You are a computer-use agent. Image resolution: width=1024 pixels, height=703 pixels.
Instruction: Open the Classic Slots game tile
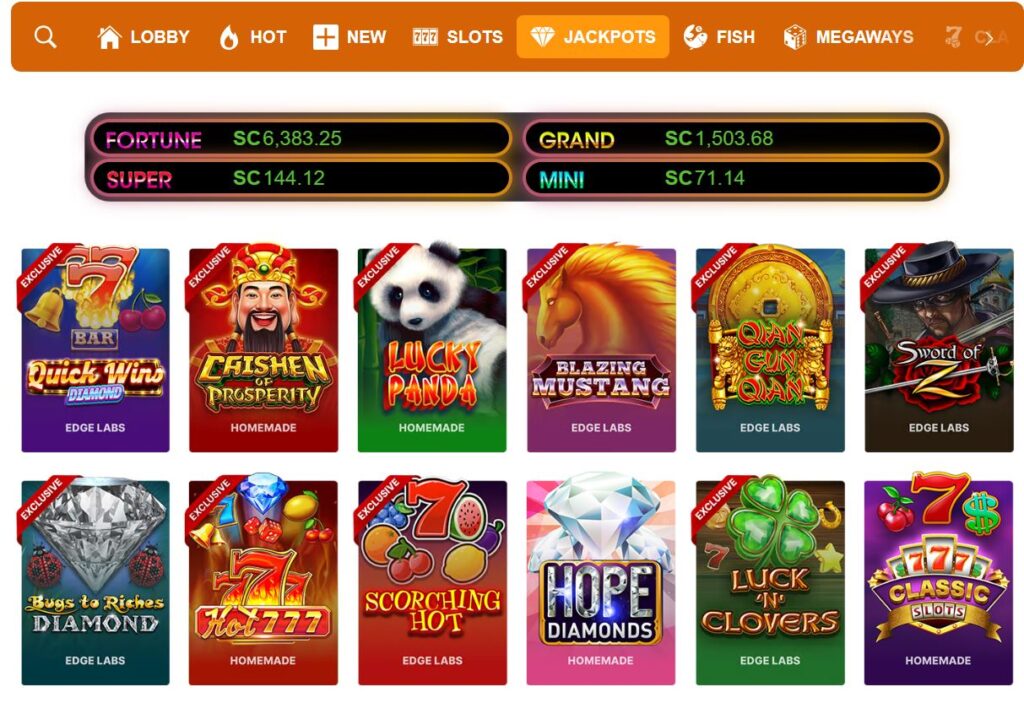pyautogui.click(x=938, y=583)
